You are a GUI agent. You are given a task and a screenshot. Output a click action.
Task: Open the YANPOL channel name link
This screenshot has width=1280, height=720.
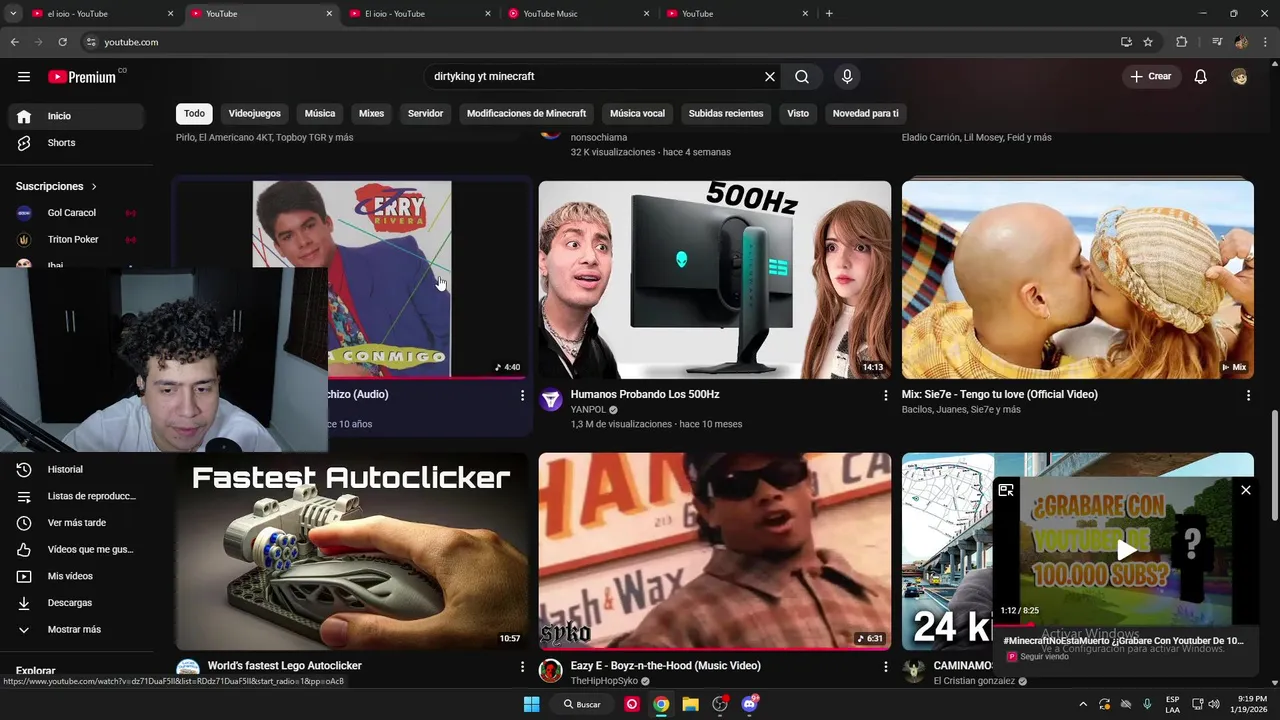(588, 410)
